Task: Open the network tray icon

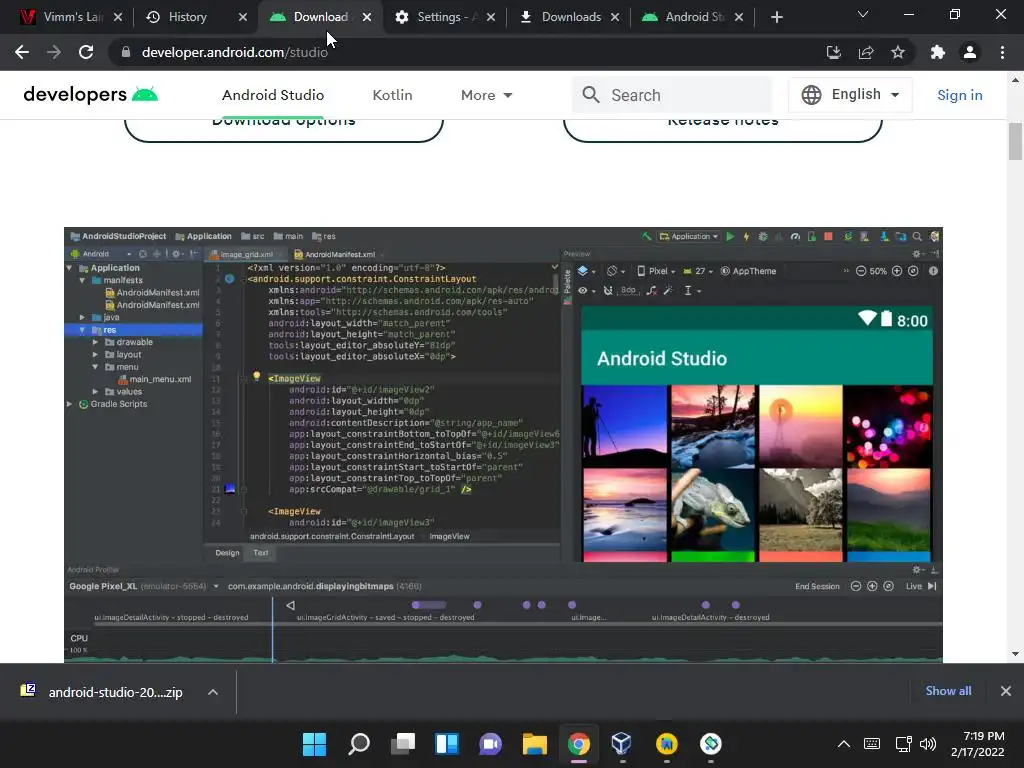Action: pos(904,744)
